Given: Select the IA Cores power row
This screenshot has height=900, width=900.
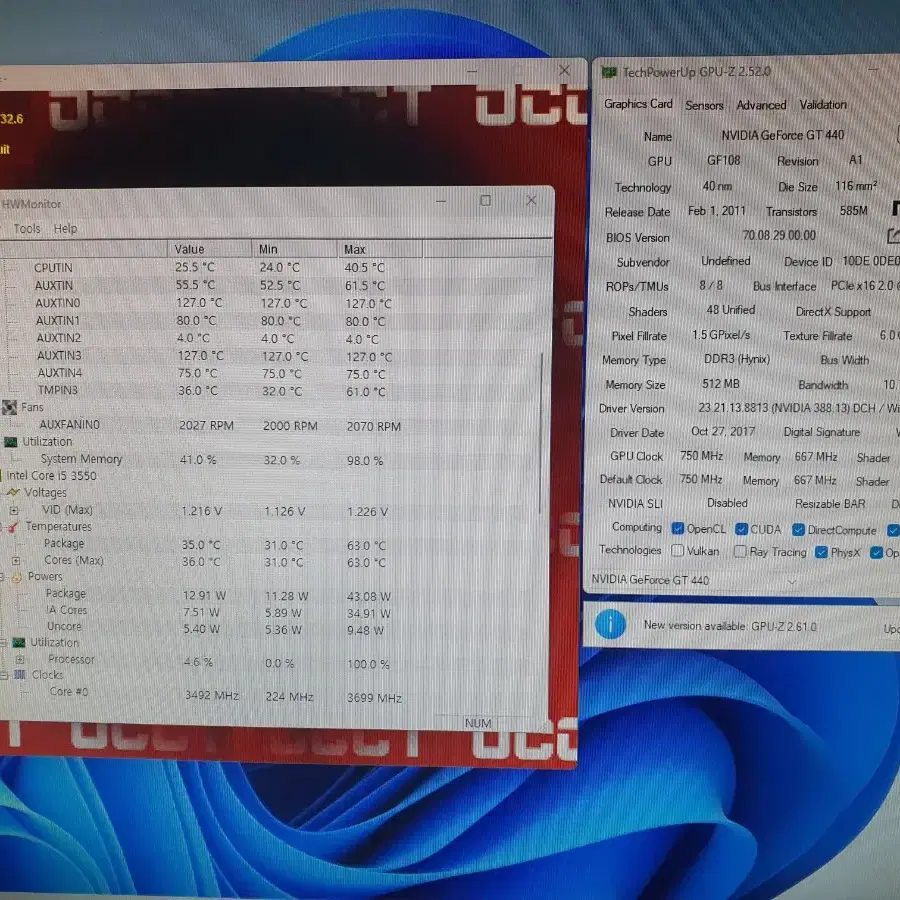Looking at the screenshot, I should 276,612.
